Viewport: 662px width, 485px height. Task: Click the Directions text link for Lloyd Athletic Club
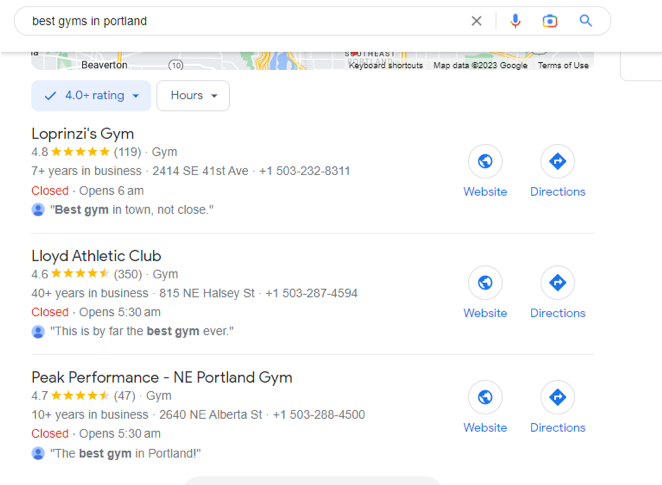(558, 313)
